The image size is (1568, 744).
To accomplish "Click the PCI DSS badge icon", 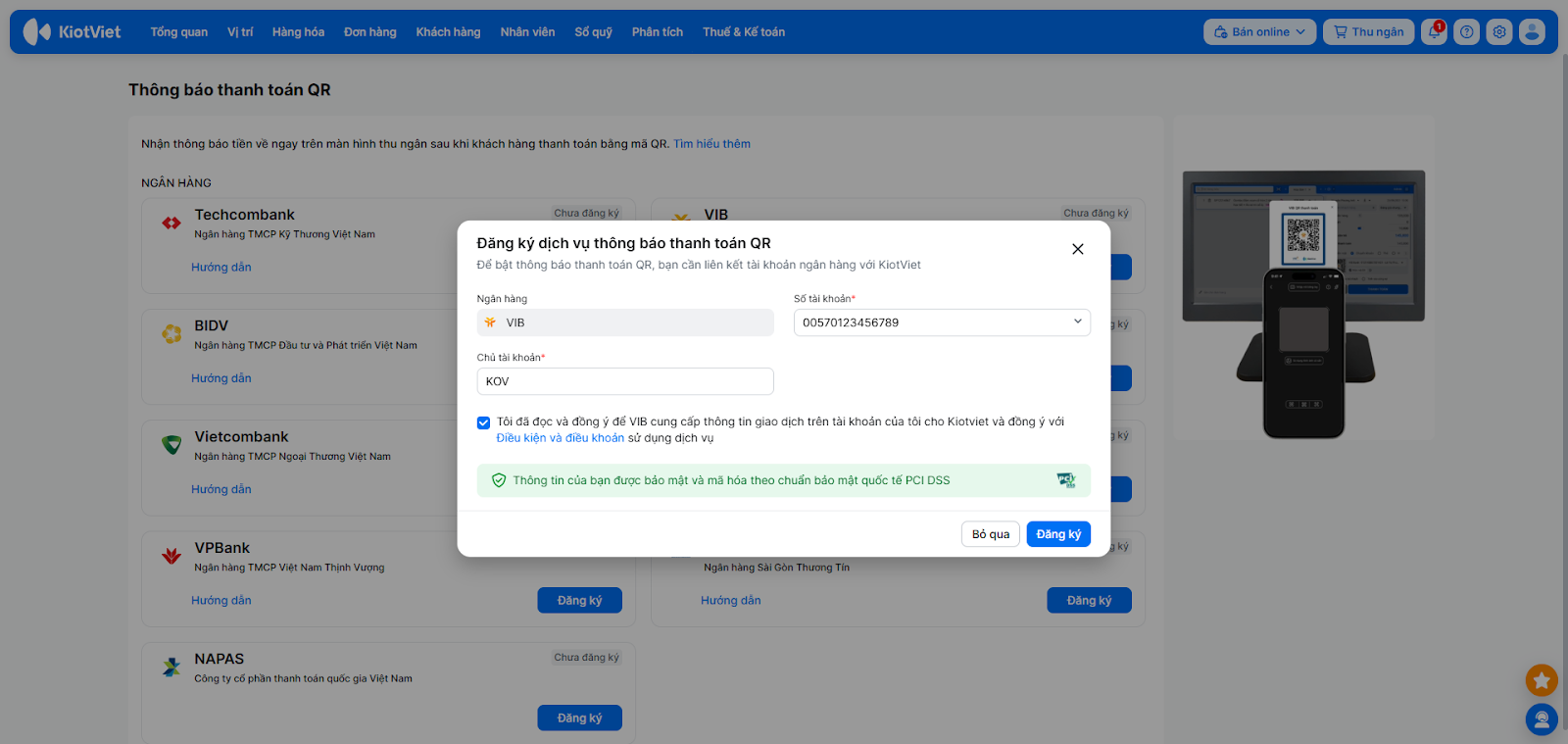I will (1066, 480).
